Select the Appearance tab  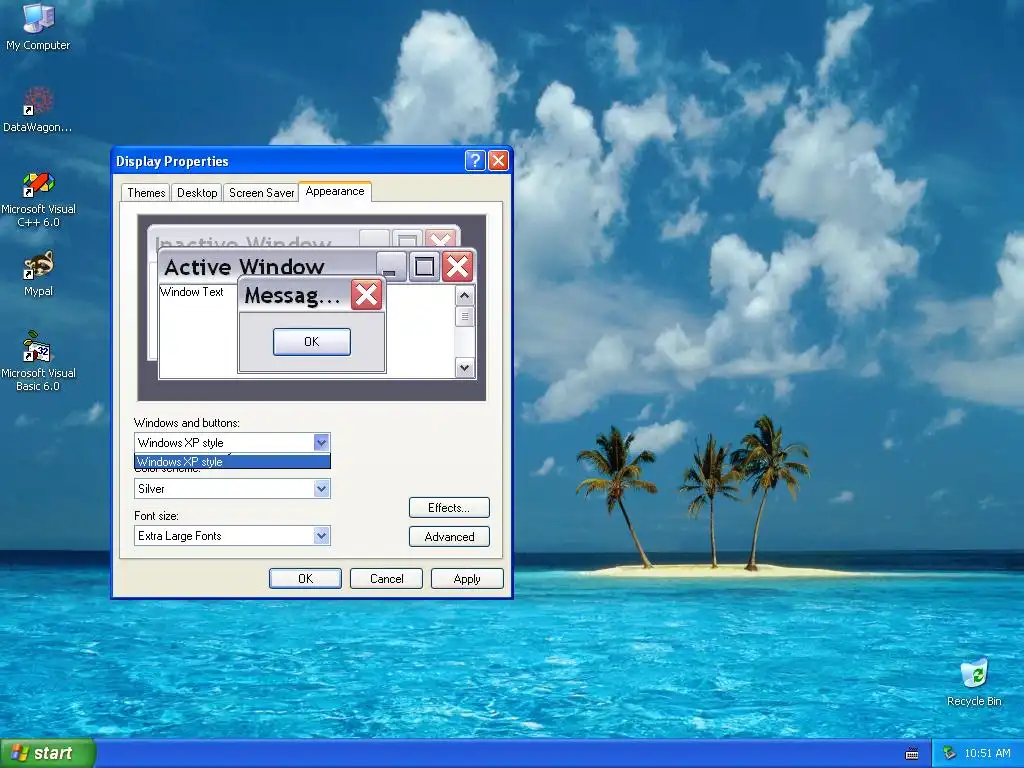click(335, 191)
